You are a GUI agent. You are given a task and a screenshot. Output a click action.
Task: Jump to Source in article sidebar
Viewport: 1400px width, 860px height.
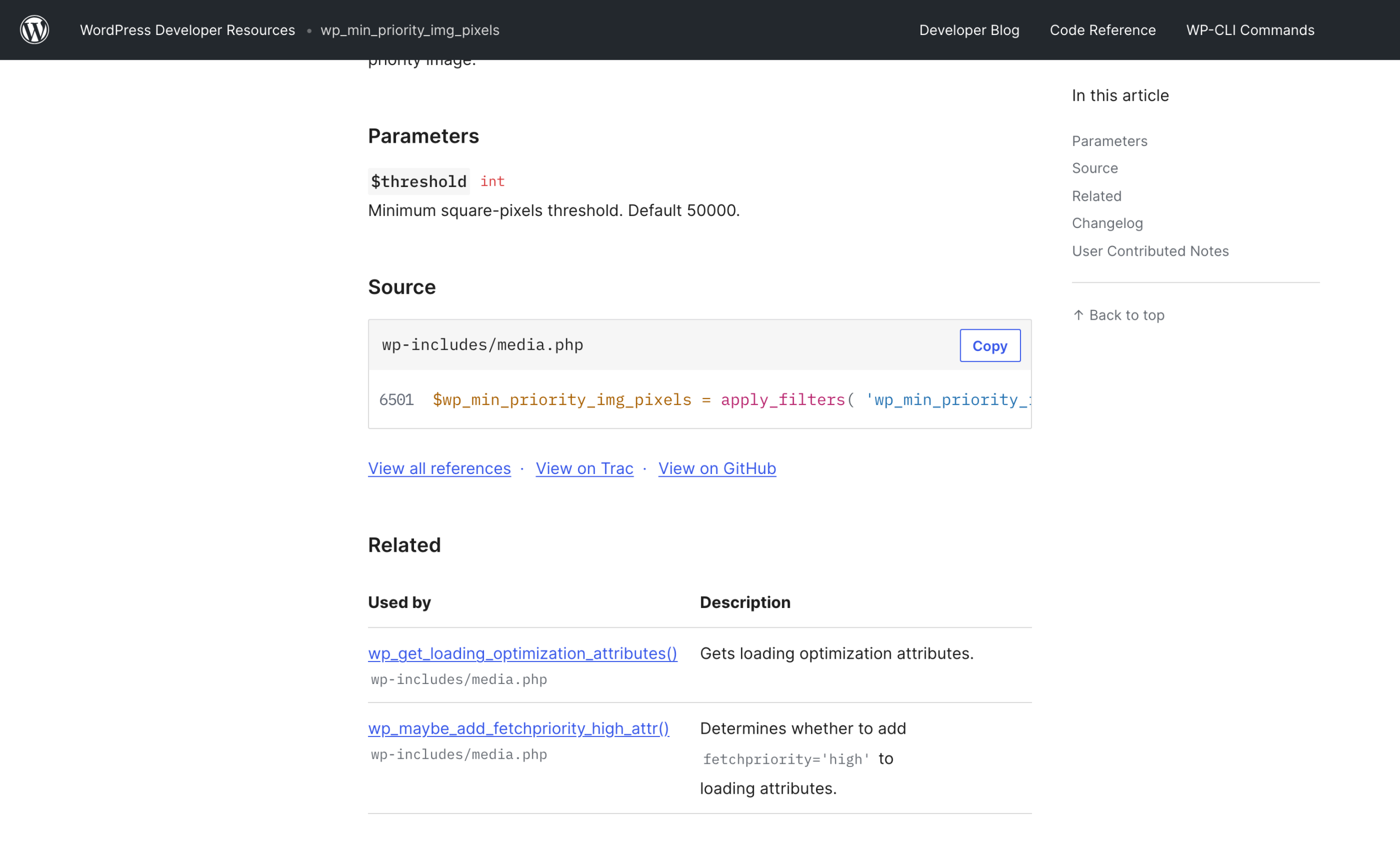click(x=1094, y=168)
